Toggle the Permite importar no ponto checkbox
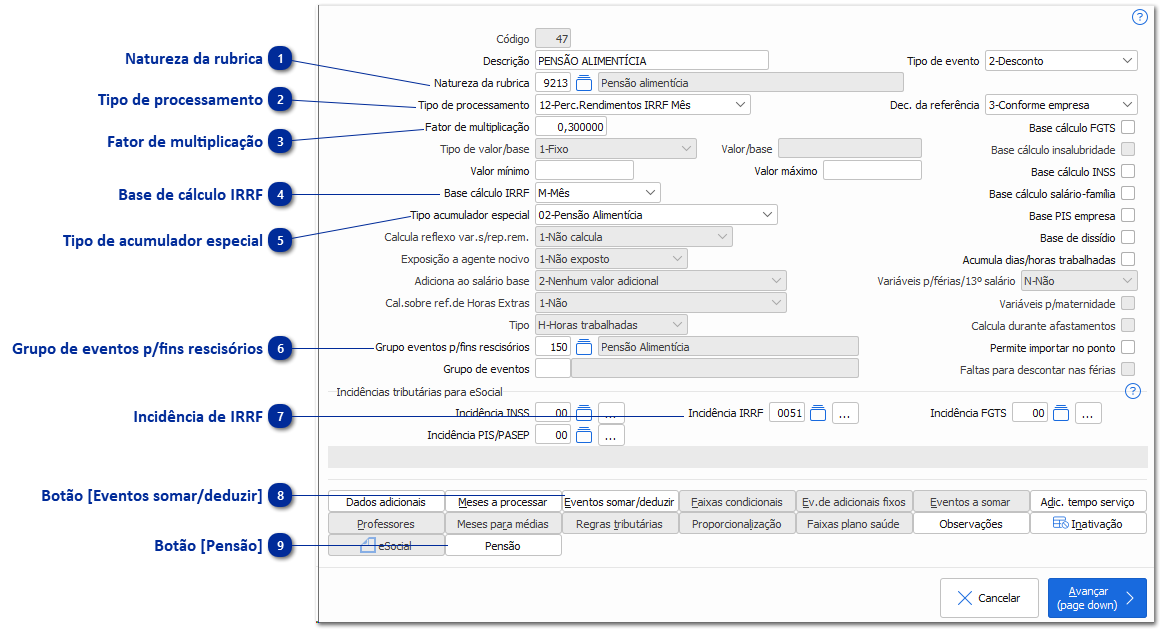The width and height of the screenshot is (1163, 632). click(1128, 348)
